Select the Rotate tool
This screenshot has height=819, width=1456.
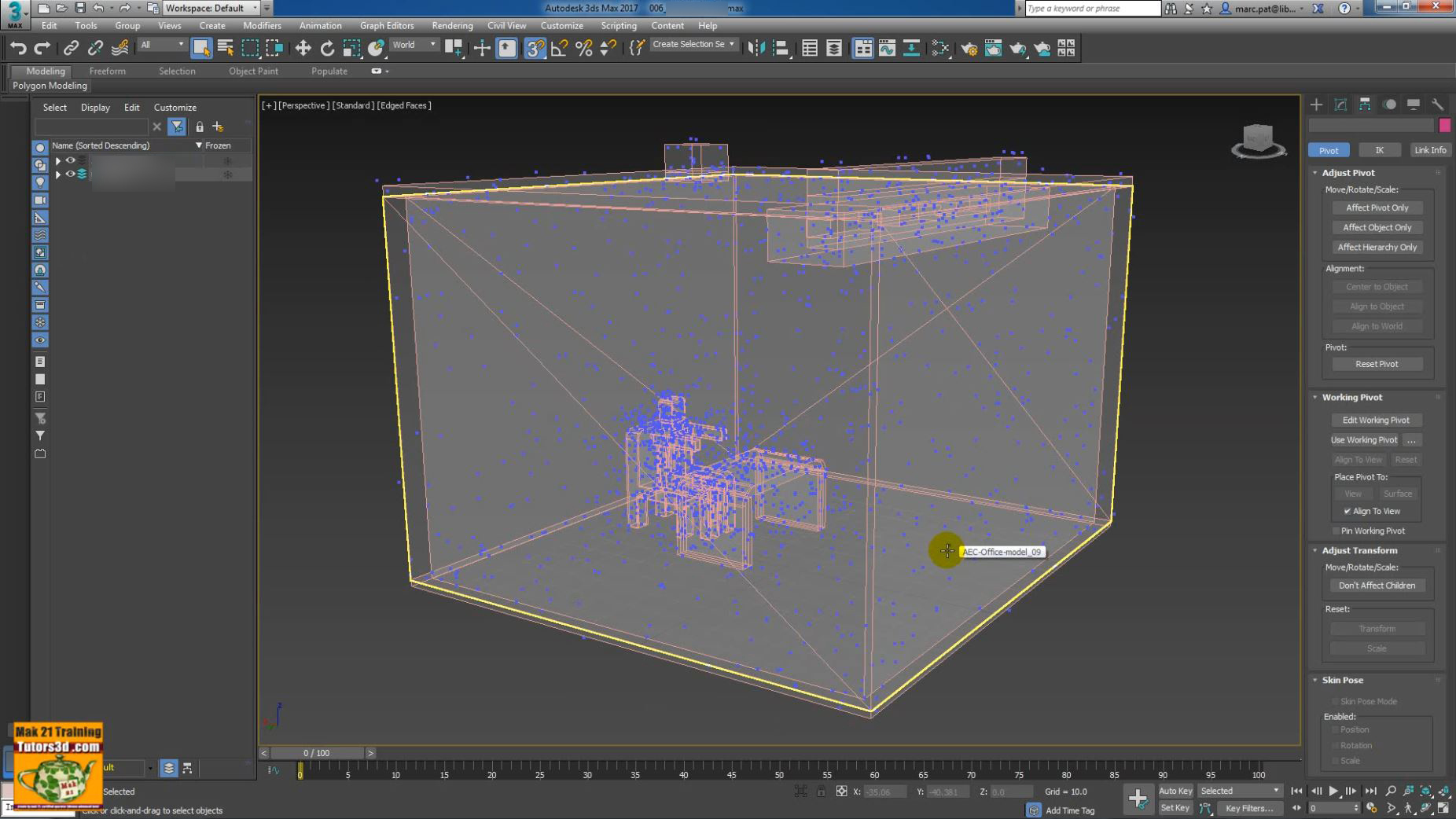coord(328,47)
